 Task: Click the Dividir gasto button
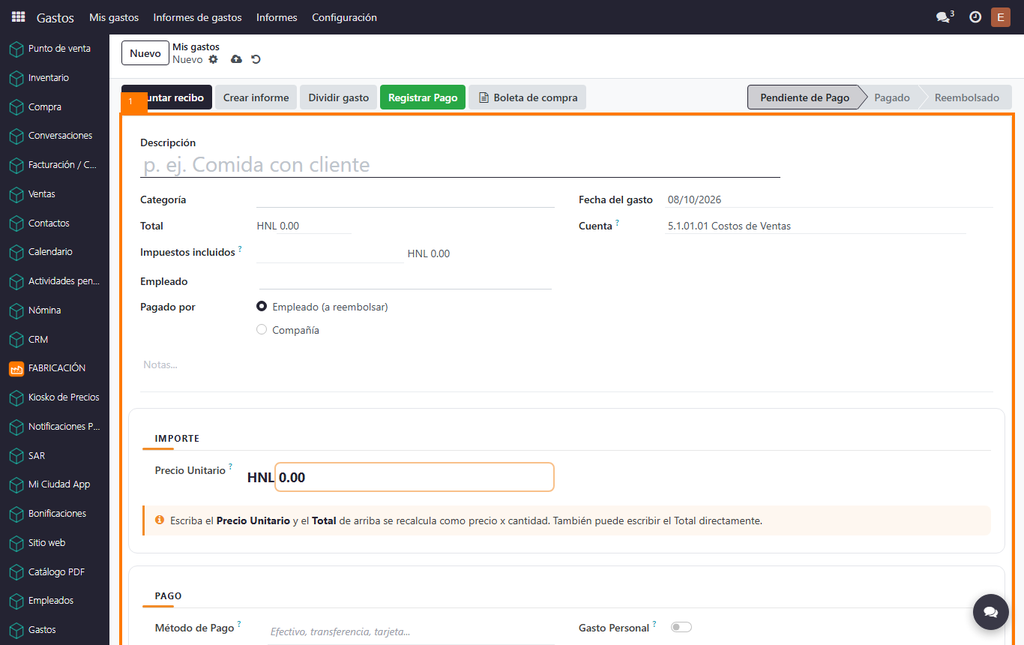(x=338, y=97)
